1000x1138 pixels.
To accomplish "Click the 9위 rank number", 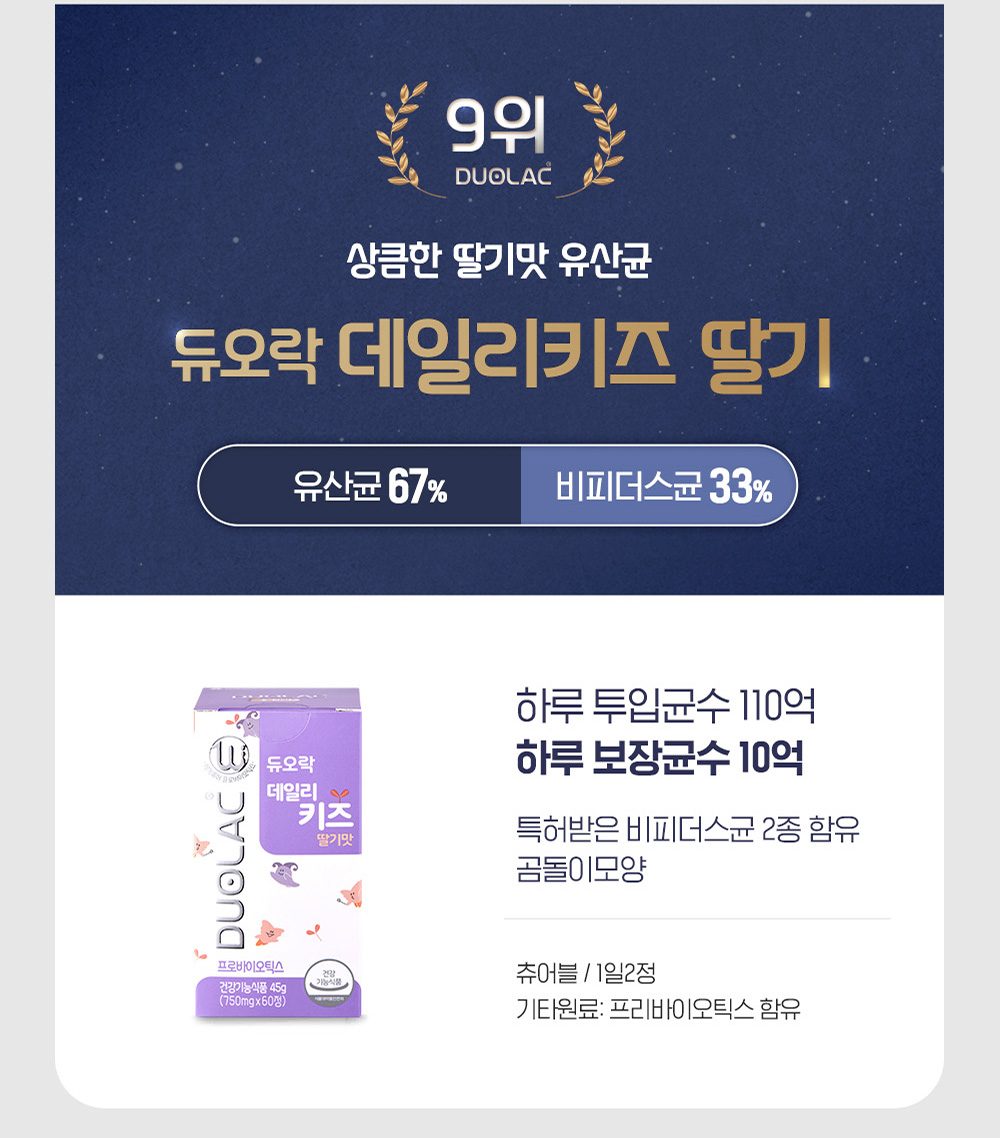I will point(496,126).
